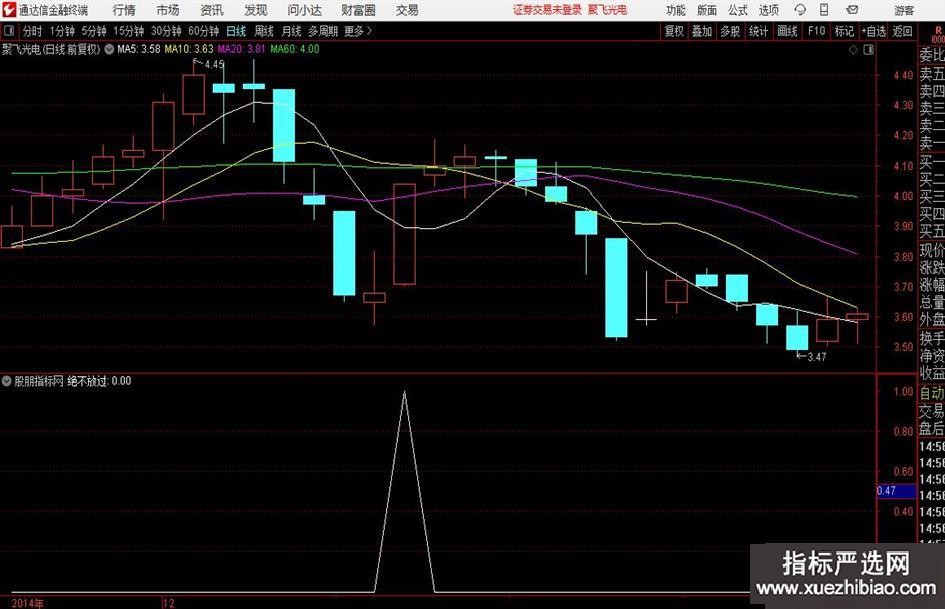Viewport: 945px width, 609px height.
Task: Click the 绝不放过: 0.00 indicator value
Action: tap(99, 381)
